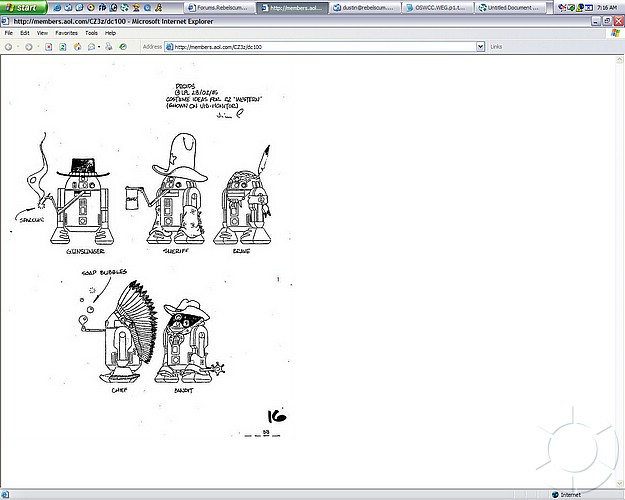Open the View menu

[42, 33]
